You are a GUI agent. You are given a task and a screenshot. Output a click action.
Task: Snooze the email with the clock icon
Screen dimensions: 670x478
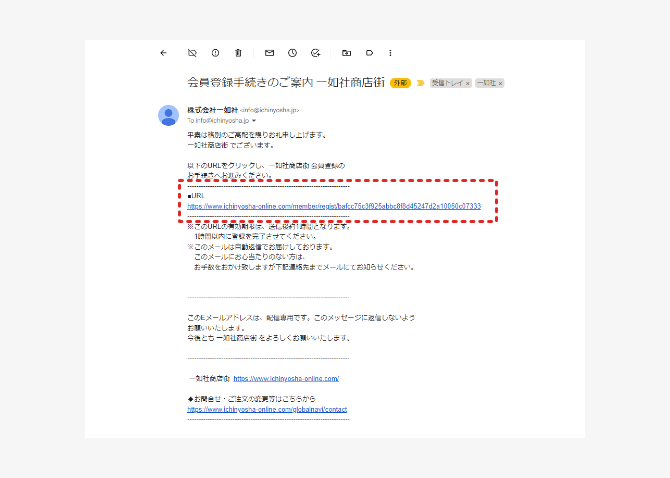[x=292, y=53]
